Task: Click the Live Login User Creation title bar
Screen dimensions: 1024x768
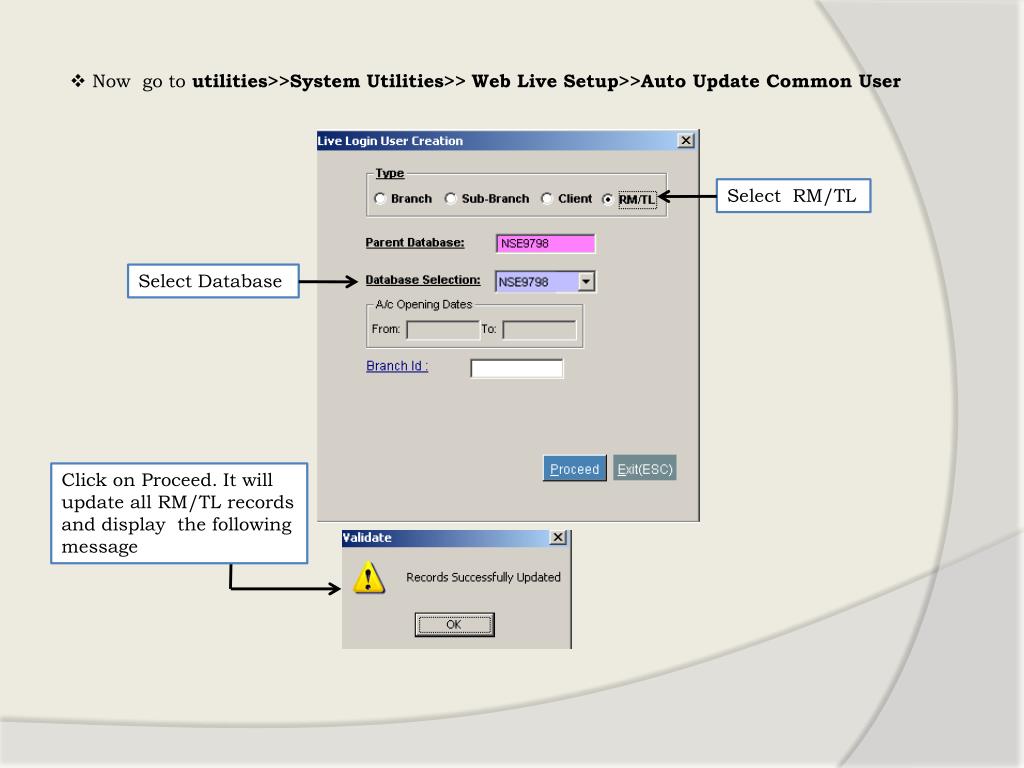Action: point(480,141)
